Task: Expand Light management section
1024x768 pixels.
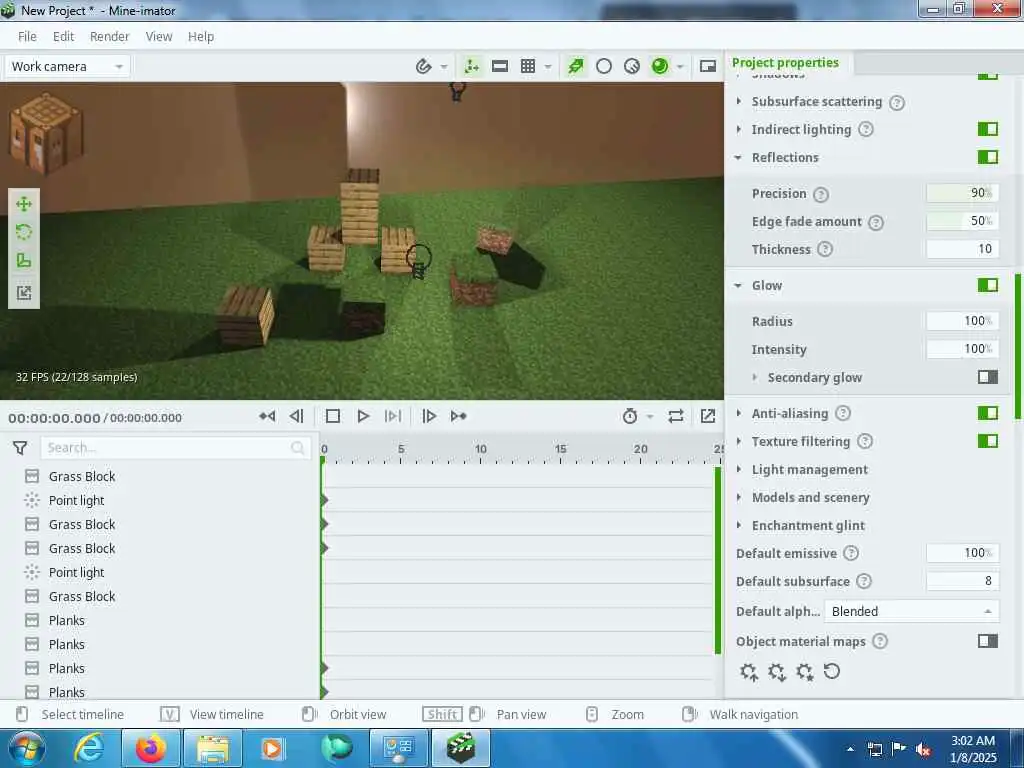Action: tap(739, 470)
